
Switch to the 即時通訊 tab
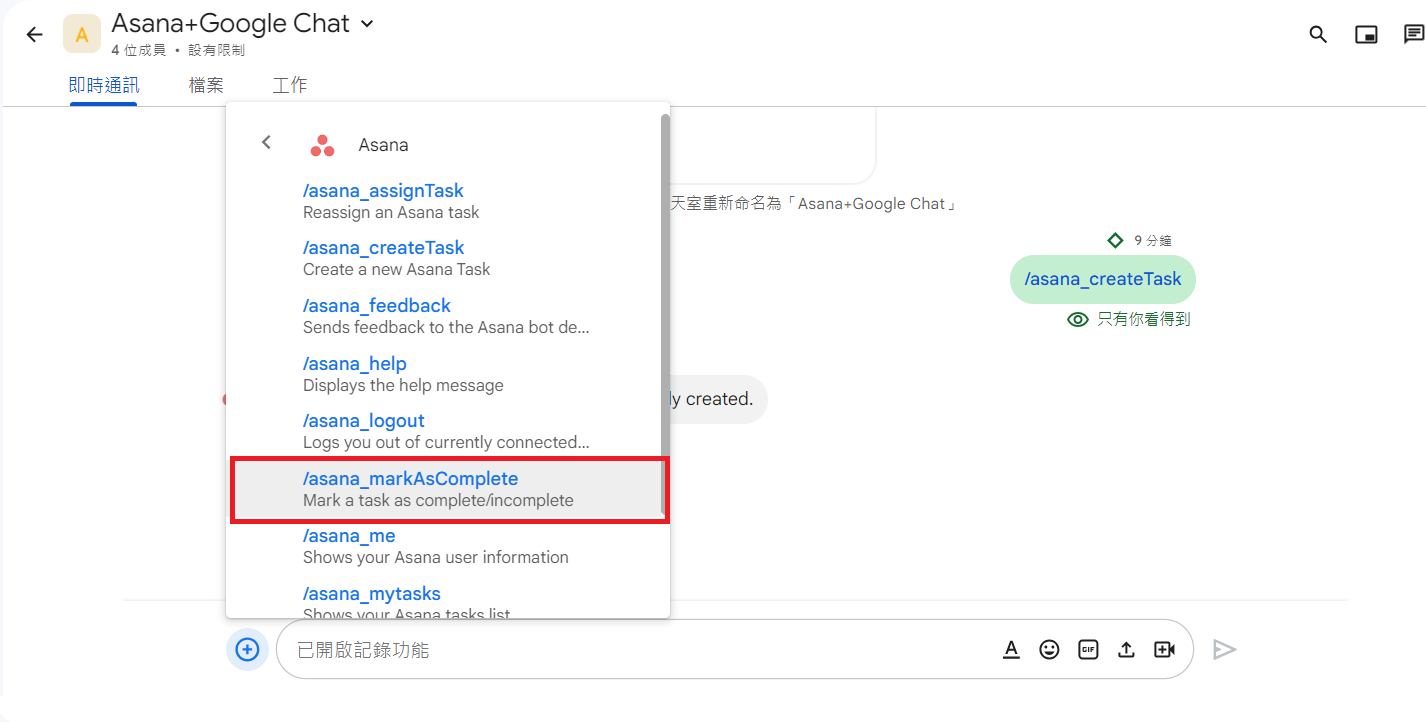click(x=104, y=85)
